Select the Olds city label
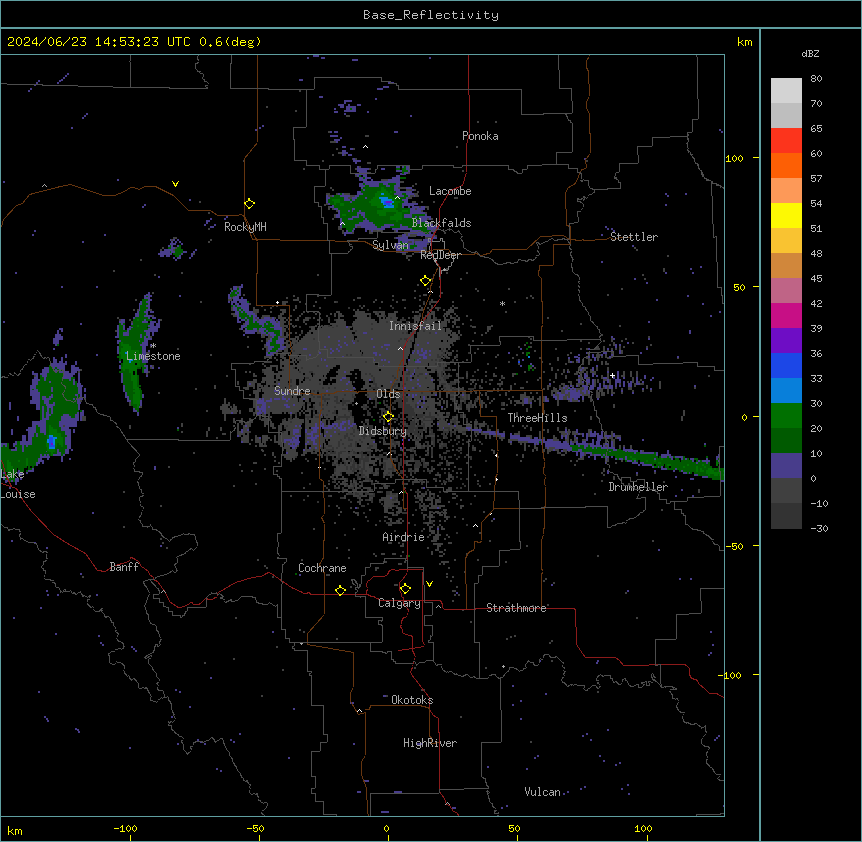This screenshot has height=842, width=862. click(x=388, y=394)
